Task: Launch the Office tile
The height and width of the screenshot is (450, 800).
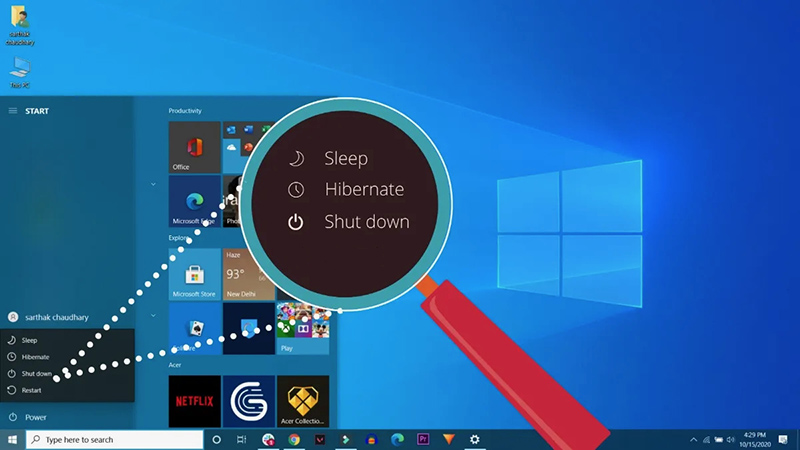Action: coord(194,147)
